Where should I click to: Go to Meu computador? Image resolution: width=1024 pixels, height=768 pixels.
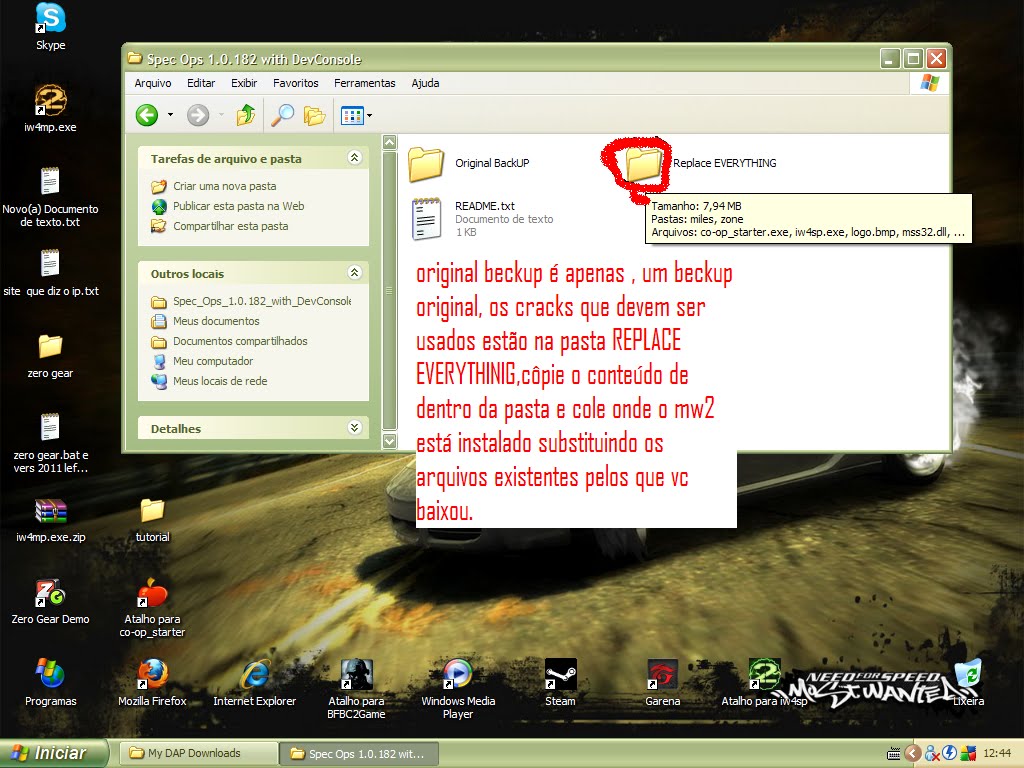click(x=202, y=361)
